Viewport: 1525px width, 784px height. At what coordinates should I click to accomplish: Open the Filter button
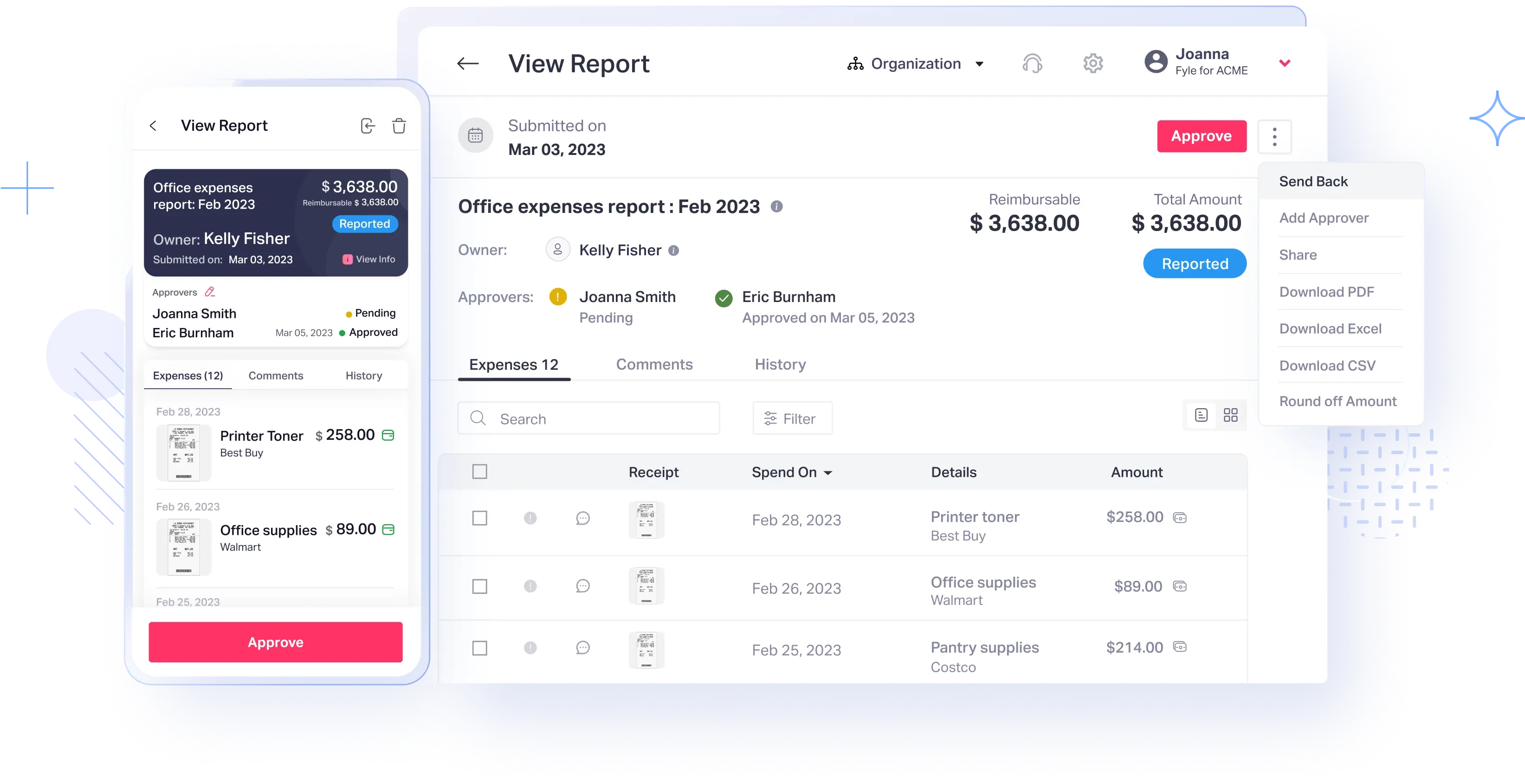(x=792, y=418)
